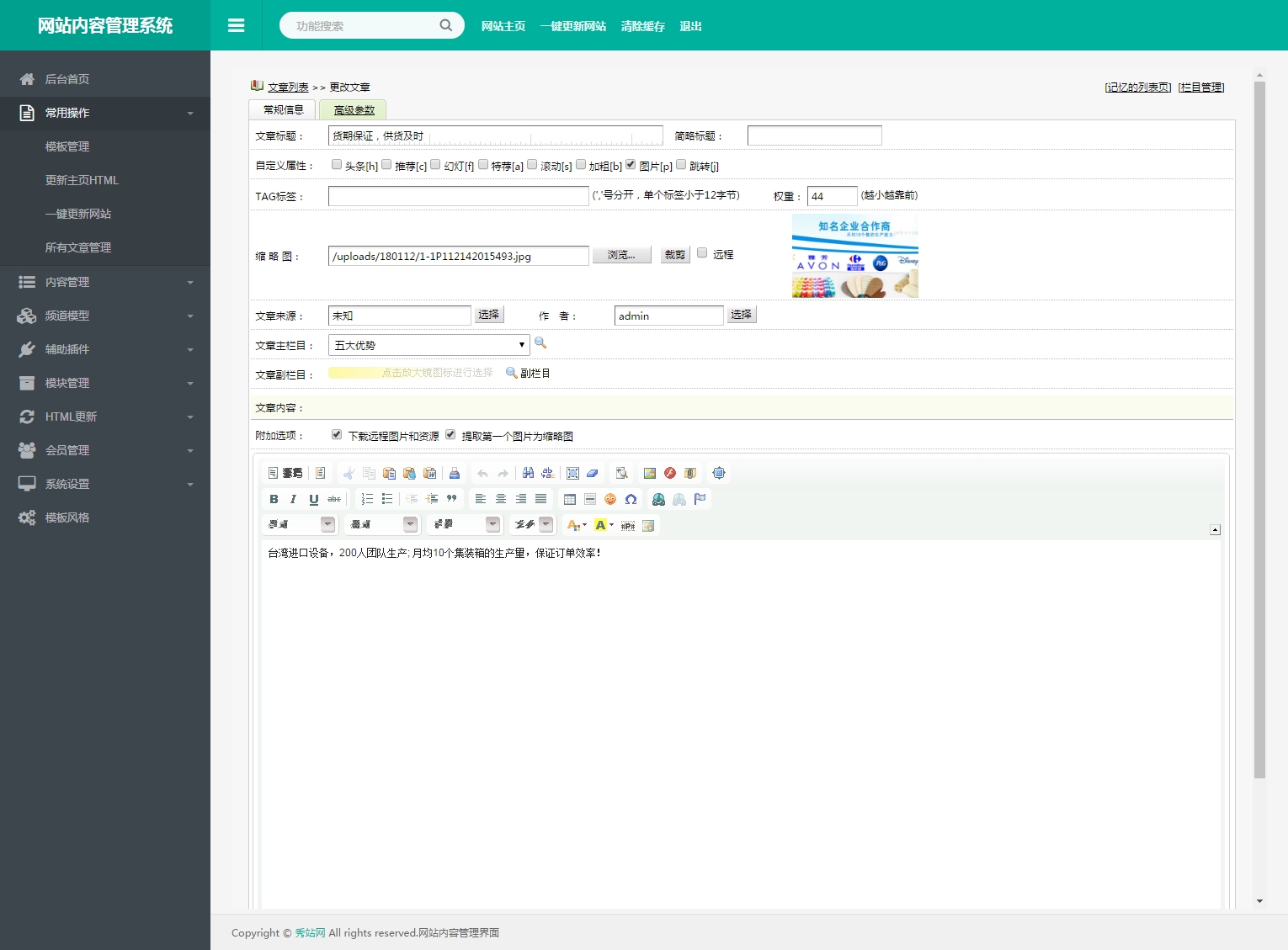Screen dimensions: 1288x950
Task: Open the 文章主栏目 dropdown showing 五大优势
Action: click(x=428, y=345)
